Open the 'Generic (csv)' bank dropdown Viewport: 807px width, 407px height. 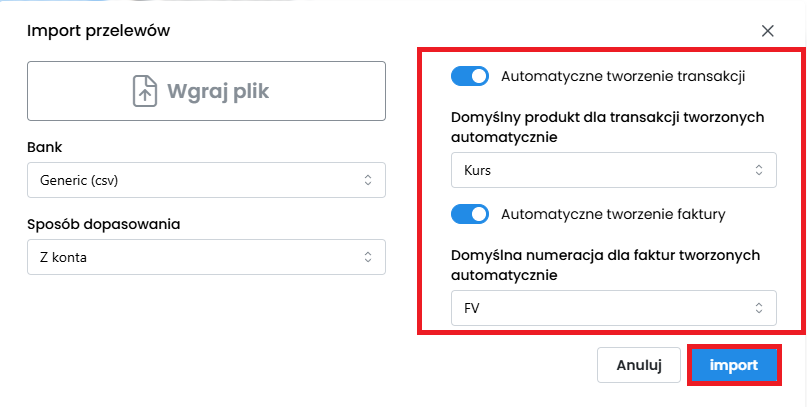(205, 180)
